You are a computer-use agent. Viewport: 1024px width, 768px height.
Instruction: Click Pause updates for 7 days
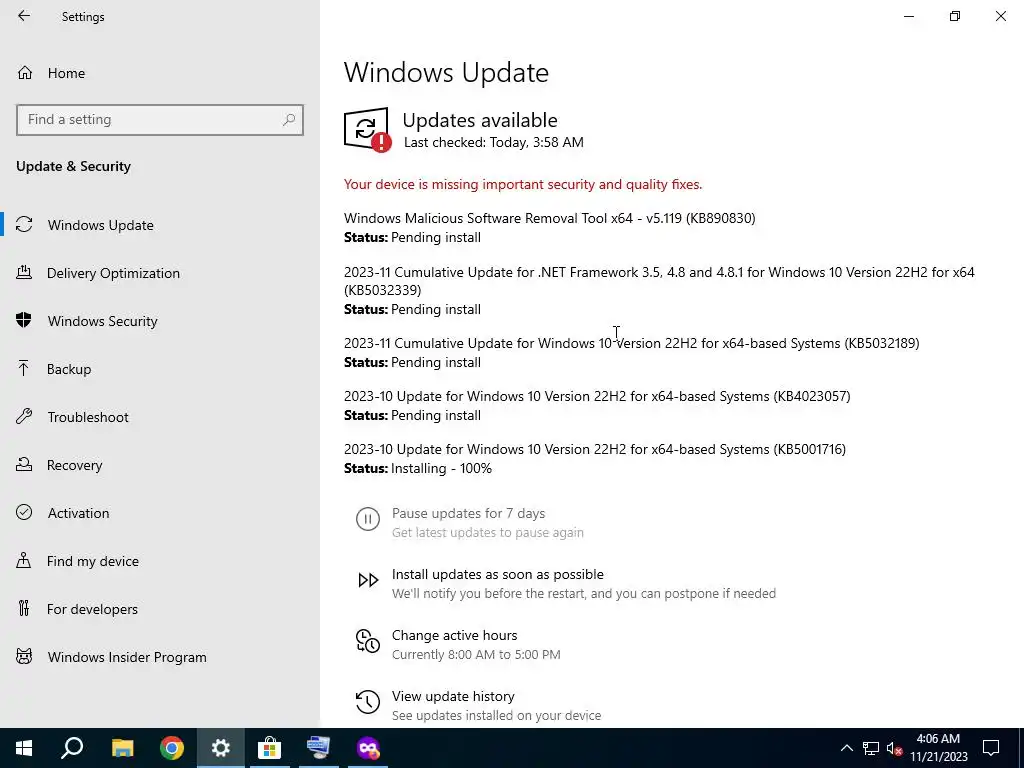[x=468, y=513]
